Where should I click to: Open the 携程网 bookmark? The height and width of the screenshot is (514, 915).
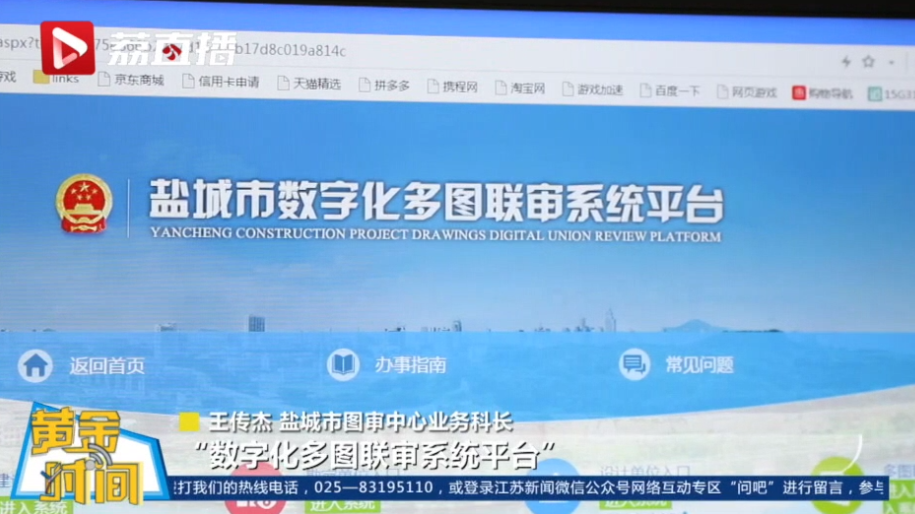pos(453,87)
